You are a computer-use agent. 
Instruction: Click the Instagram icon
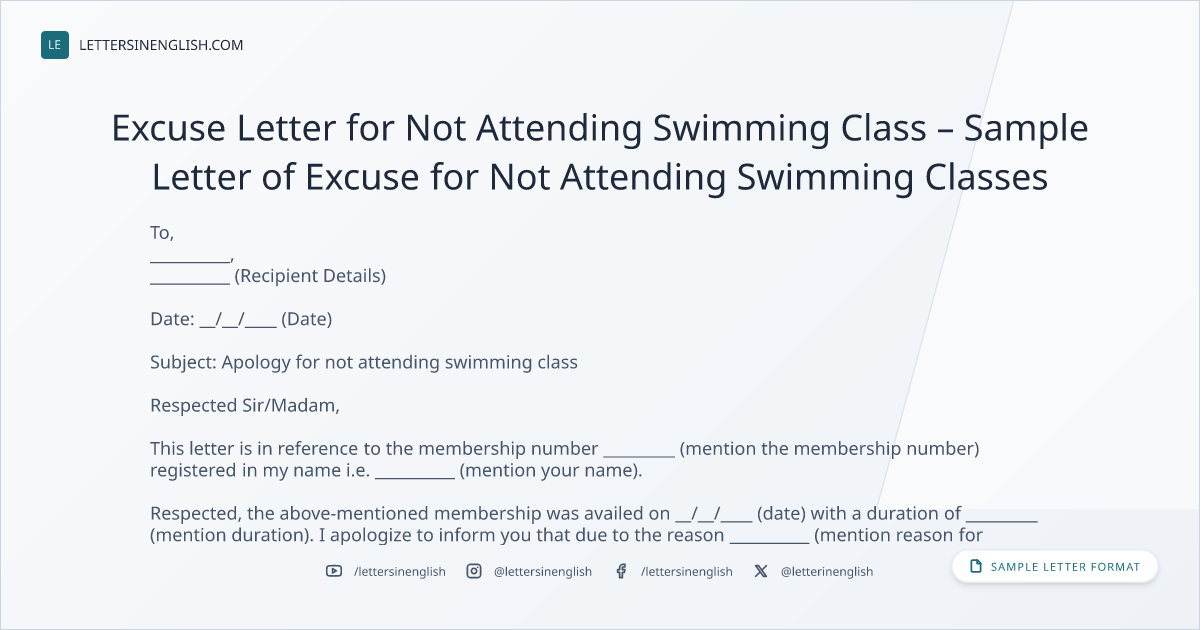click(x=474, y=571)
